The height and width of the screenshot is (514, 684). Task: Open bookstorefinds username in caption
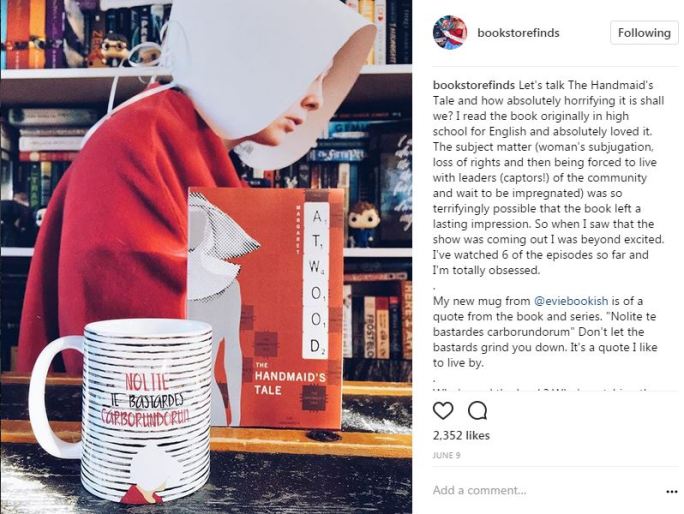click(x=474, y=85)
